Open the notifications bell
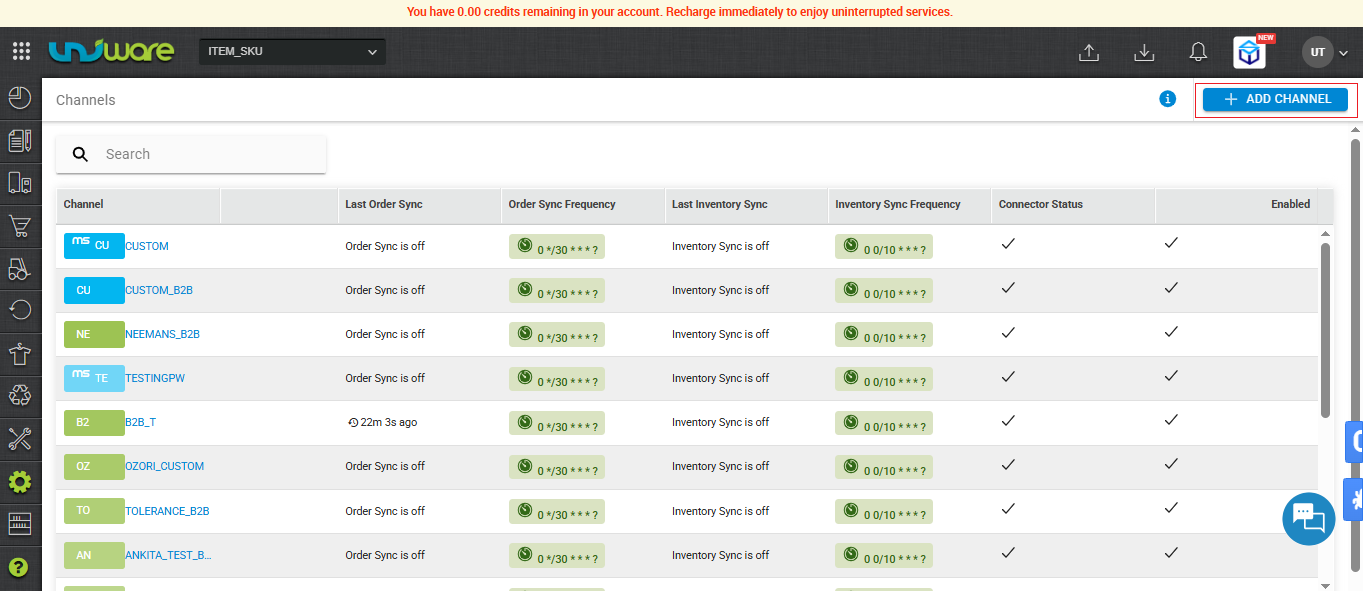Viewport: 1363px width, 591px height. tap(1198, 52)
